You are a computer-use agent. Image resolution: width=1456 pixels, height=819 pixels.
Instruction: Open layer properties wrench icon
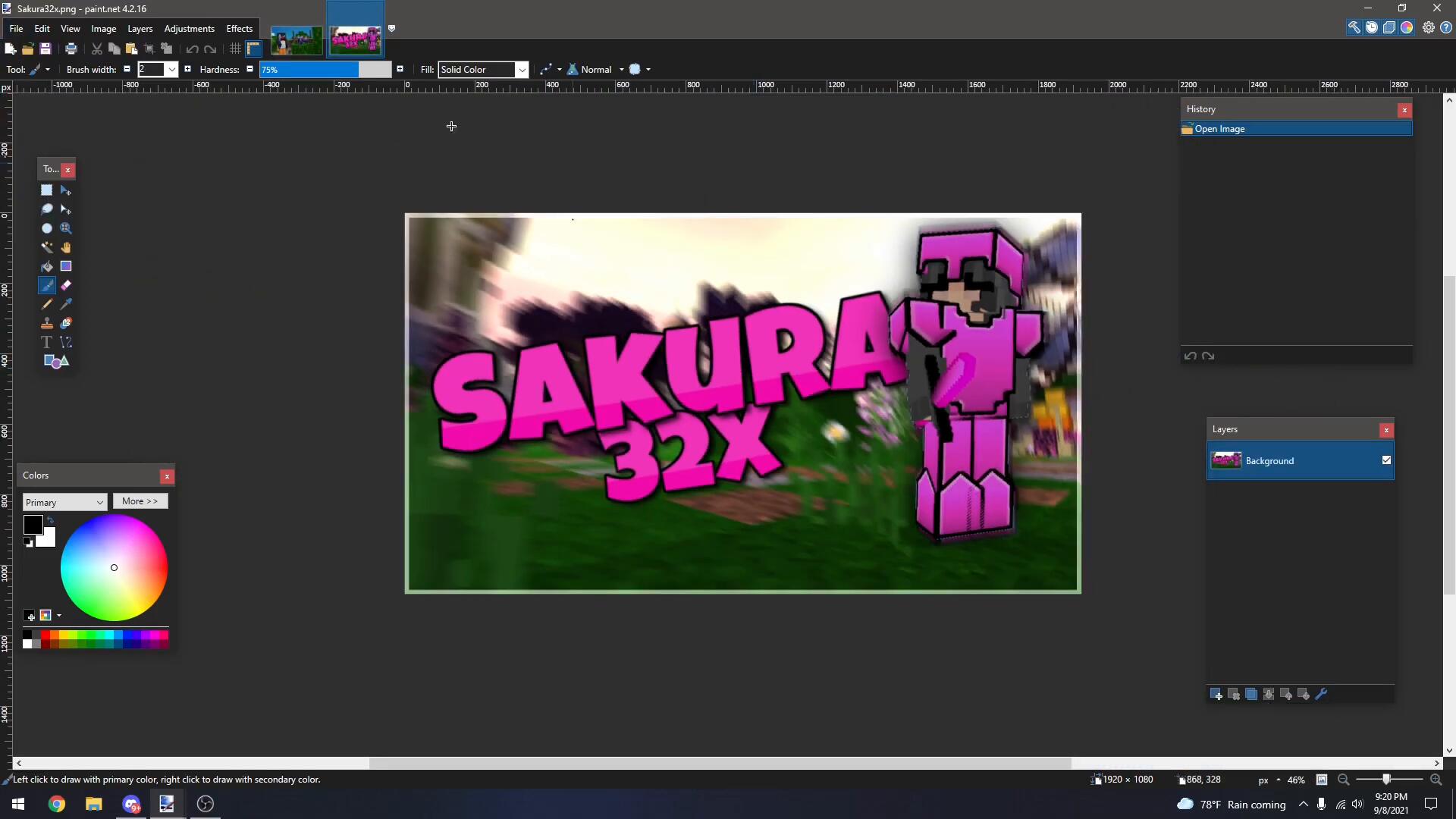(x=1321, y=694)
